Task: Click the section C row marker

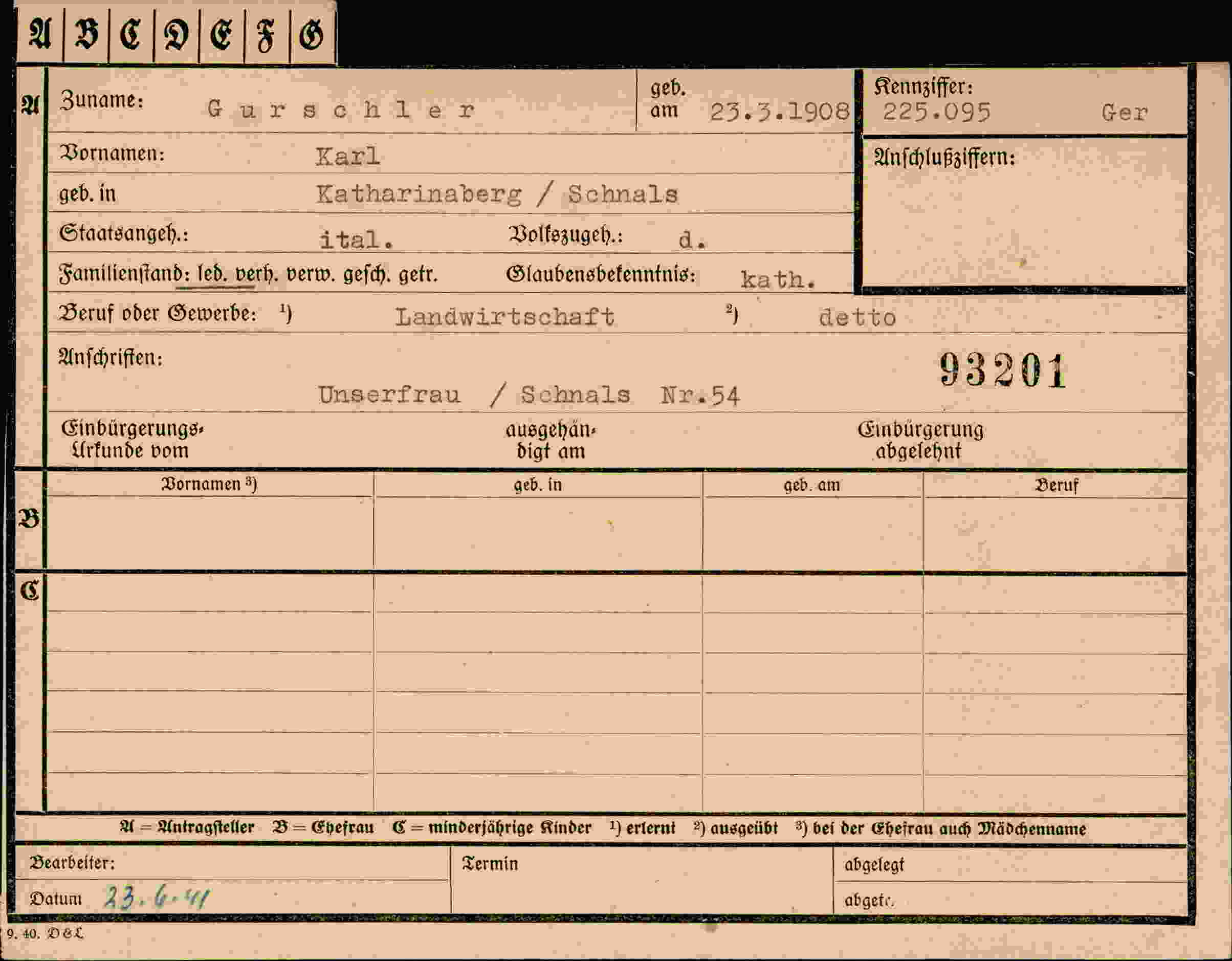Action: 29,591
